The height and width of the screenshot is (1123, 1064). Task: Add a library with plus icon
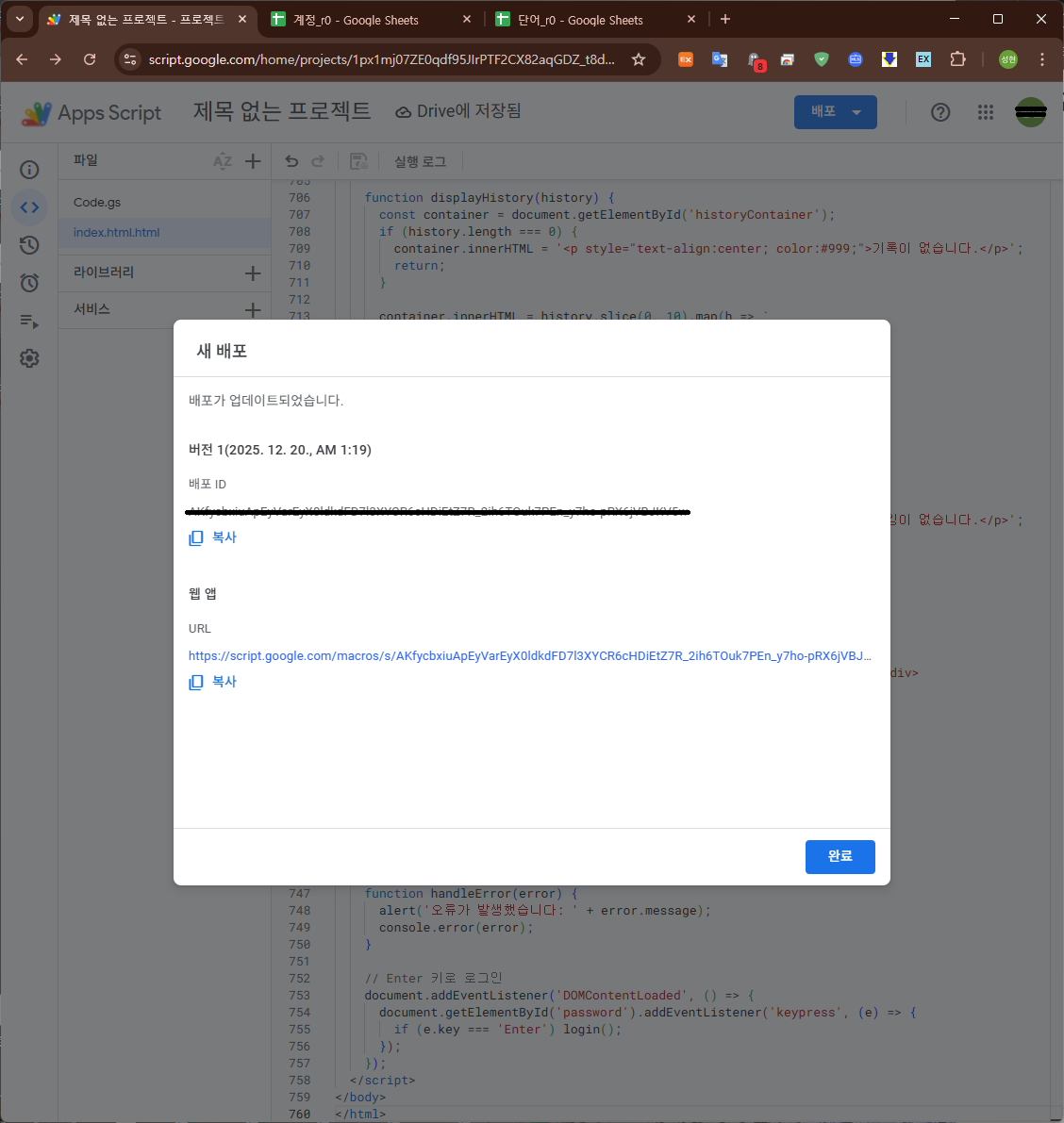253,272
